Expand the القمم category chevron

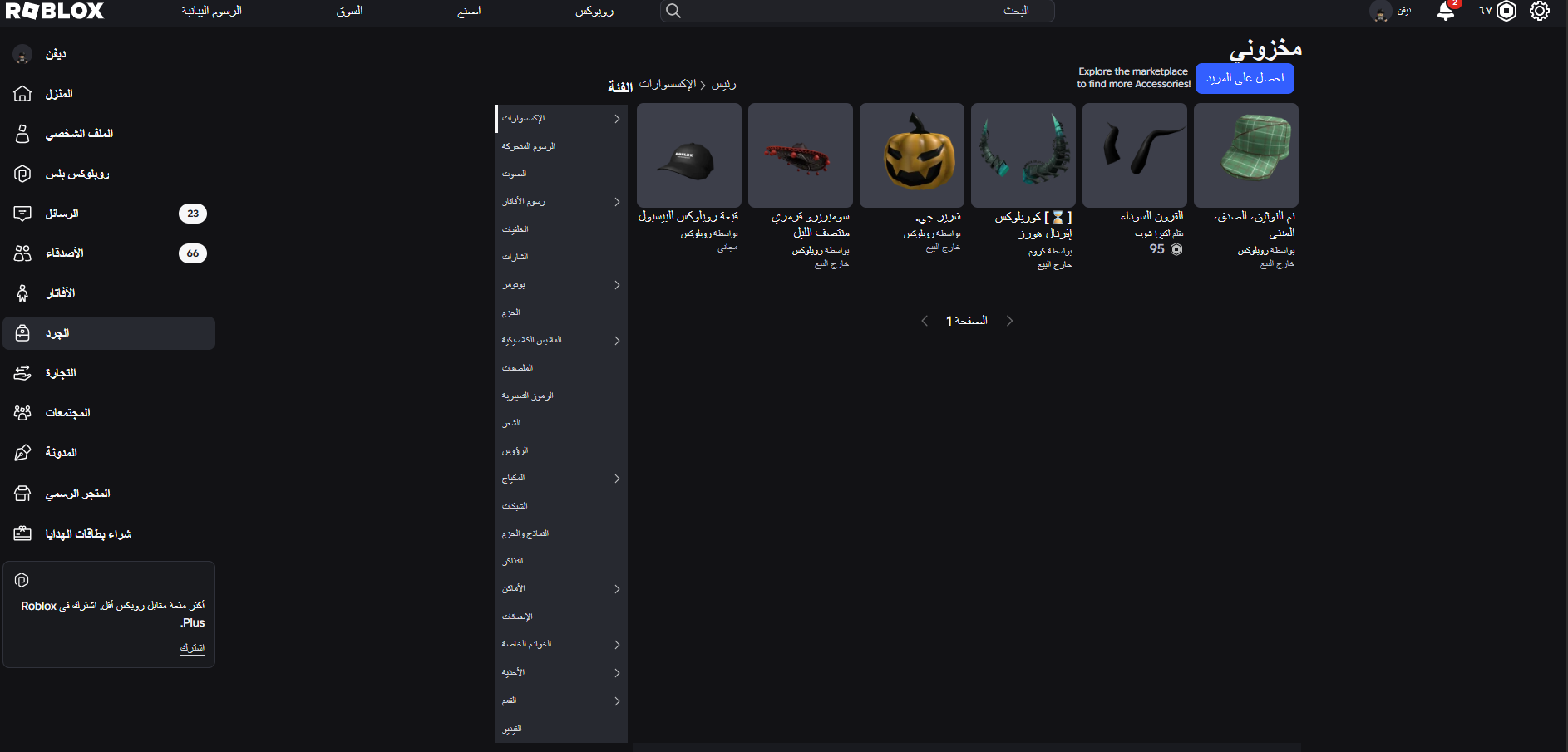[617, 701]
